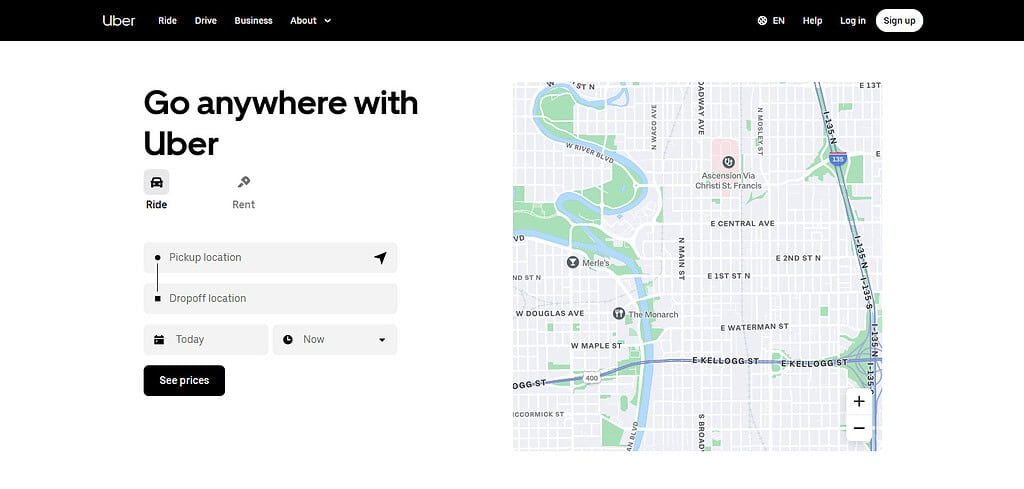Click The Monarch restaurant marker
Viewport: 1024px width, 489px height.
pos(619,314)
